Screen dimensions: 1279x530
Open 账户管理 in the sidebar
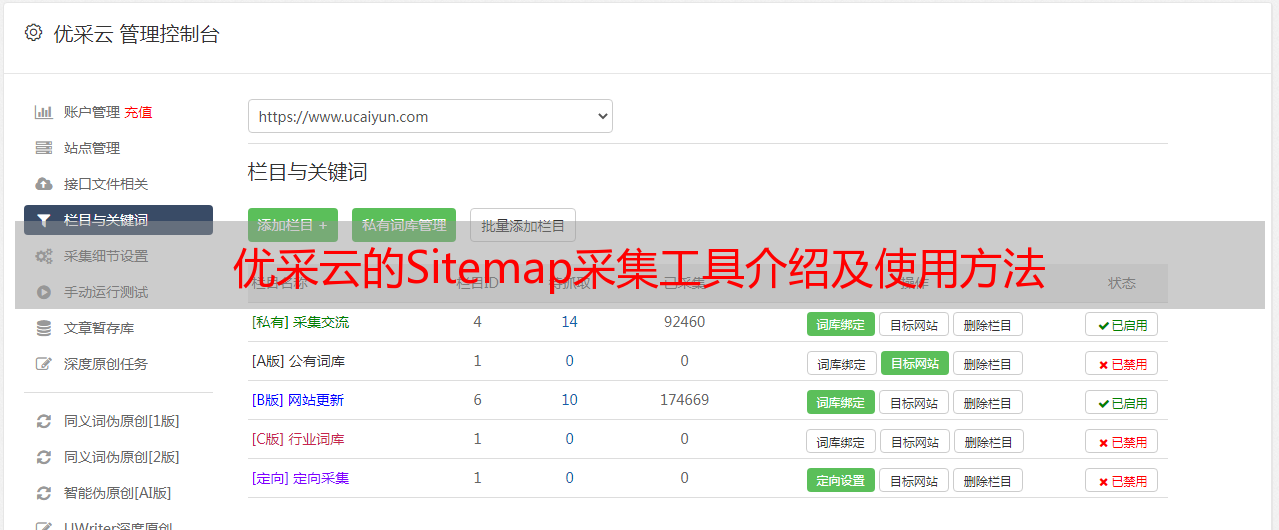pos(92,112)
